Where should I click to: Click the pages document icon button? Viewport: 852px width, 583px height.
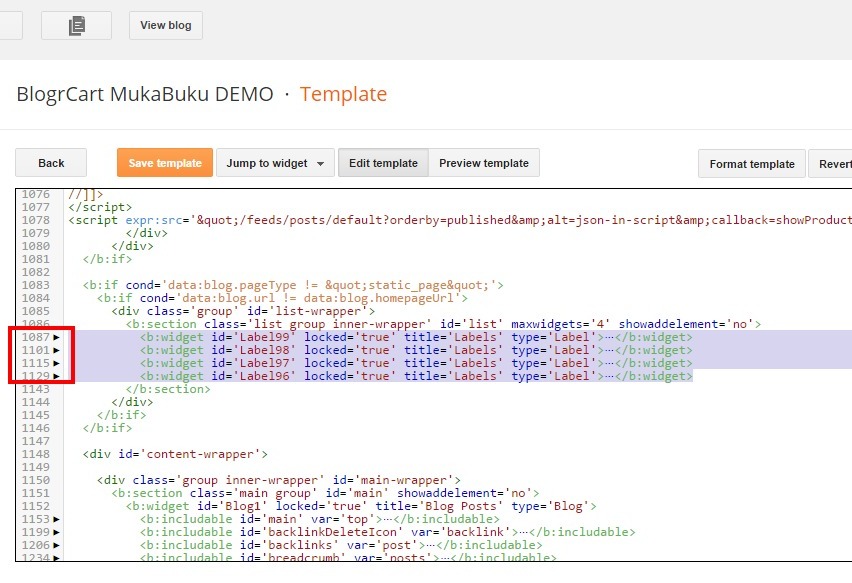pyautogui.click(x=77, y=26)
